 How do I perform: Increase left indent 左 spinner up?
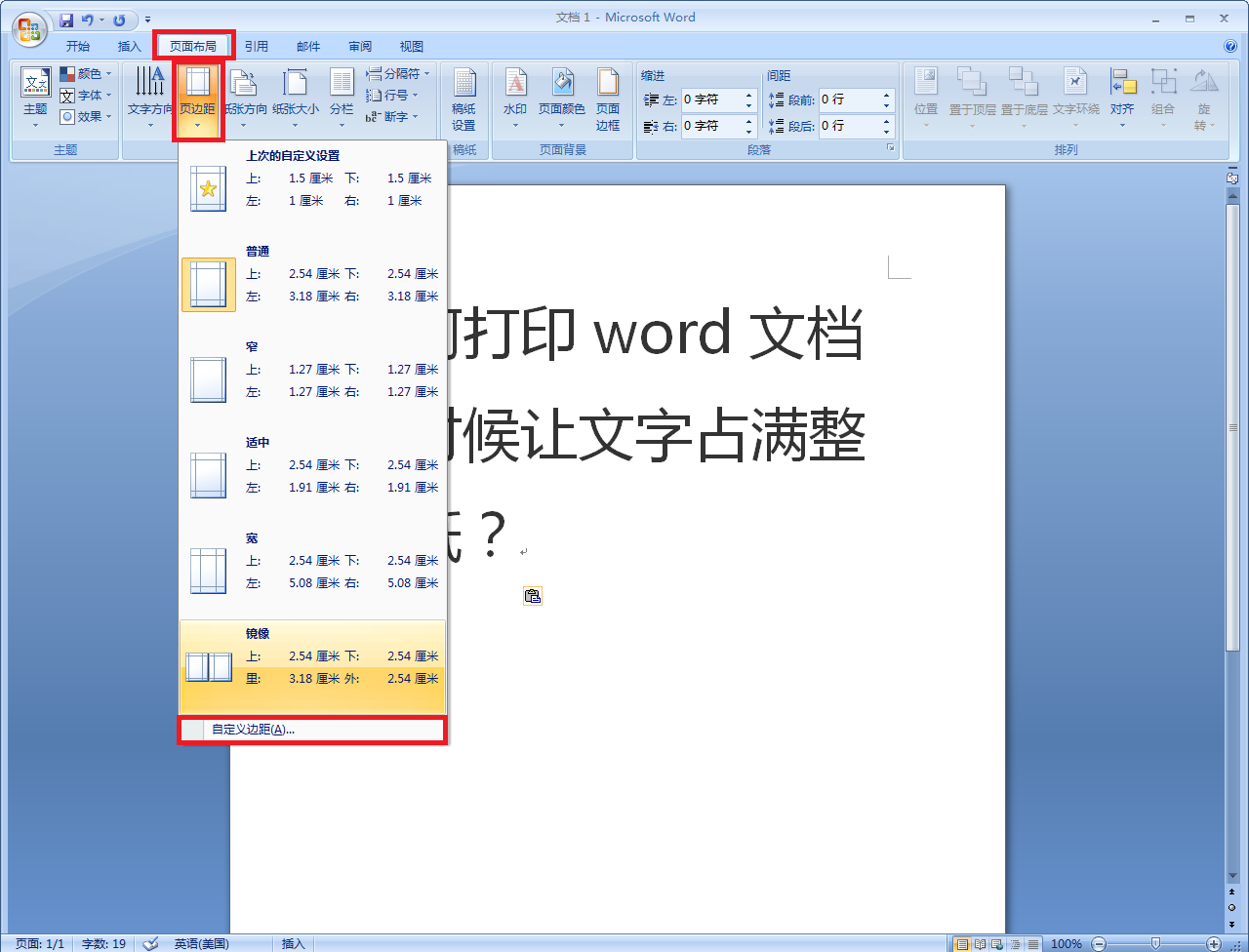749,96
